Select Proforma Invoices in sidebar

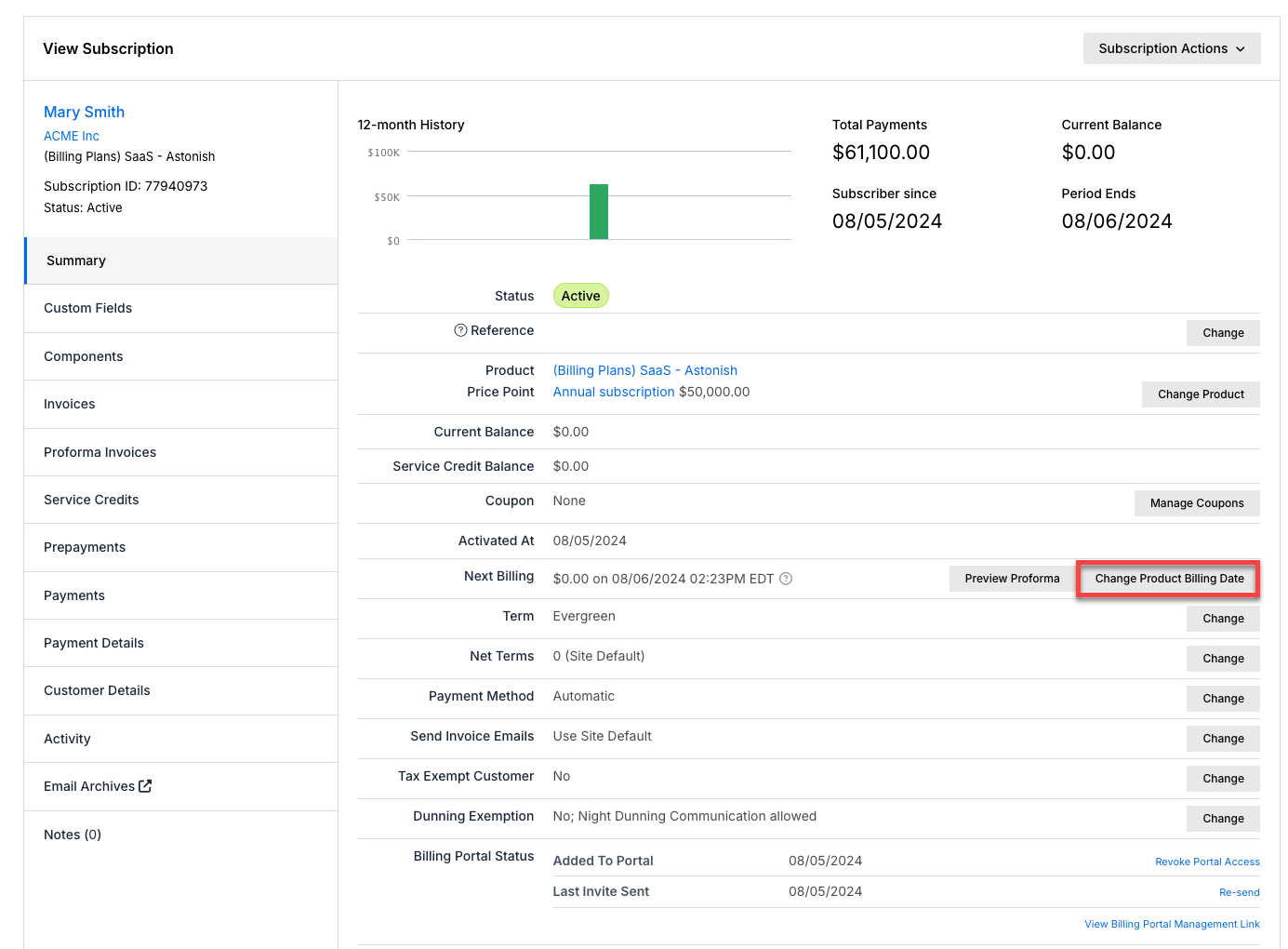pyautogui.click(x=181, y=452)
